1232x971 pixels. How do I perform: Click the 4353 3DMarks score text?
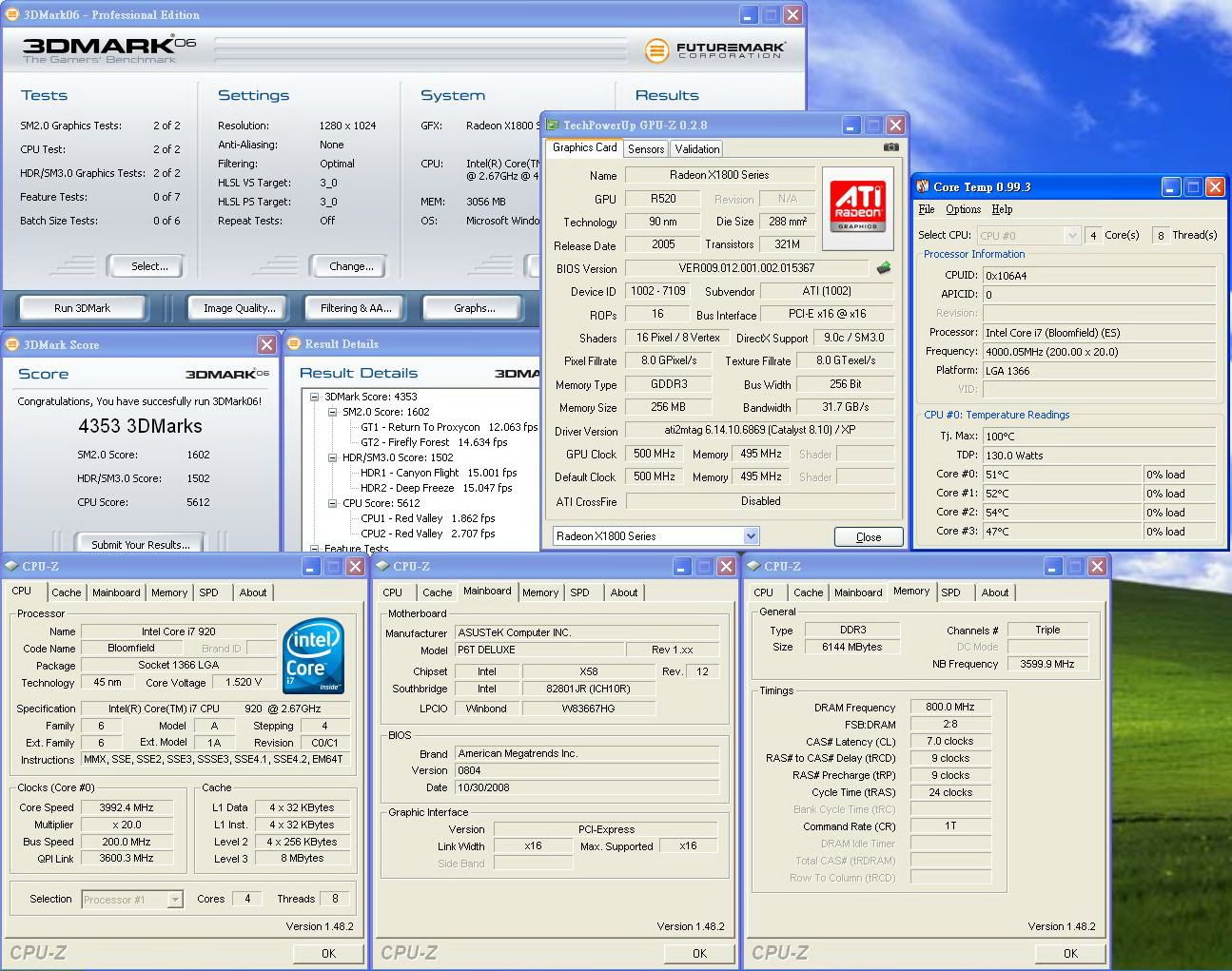coord(140,426)
